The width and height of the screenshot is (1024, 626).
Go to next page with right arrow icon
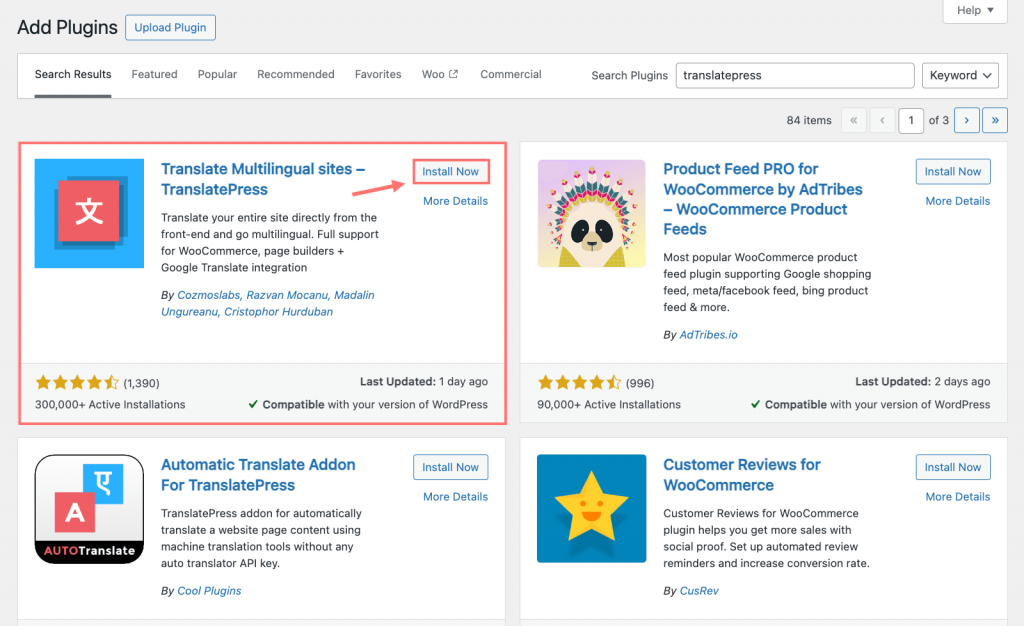point(966,119)
